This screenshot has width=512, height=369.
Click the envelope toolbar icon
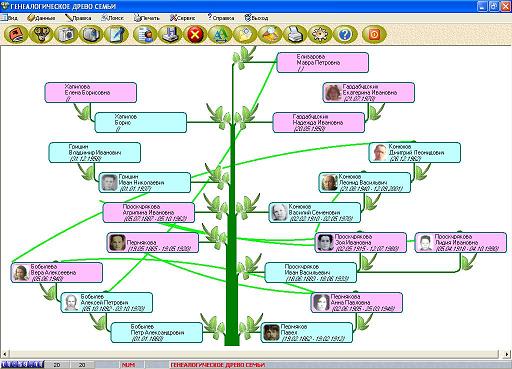245,34
